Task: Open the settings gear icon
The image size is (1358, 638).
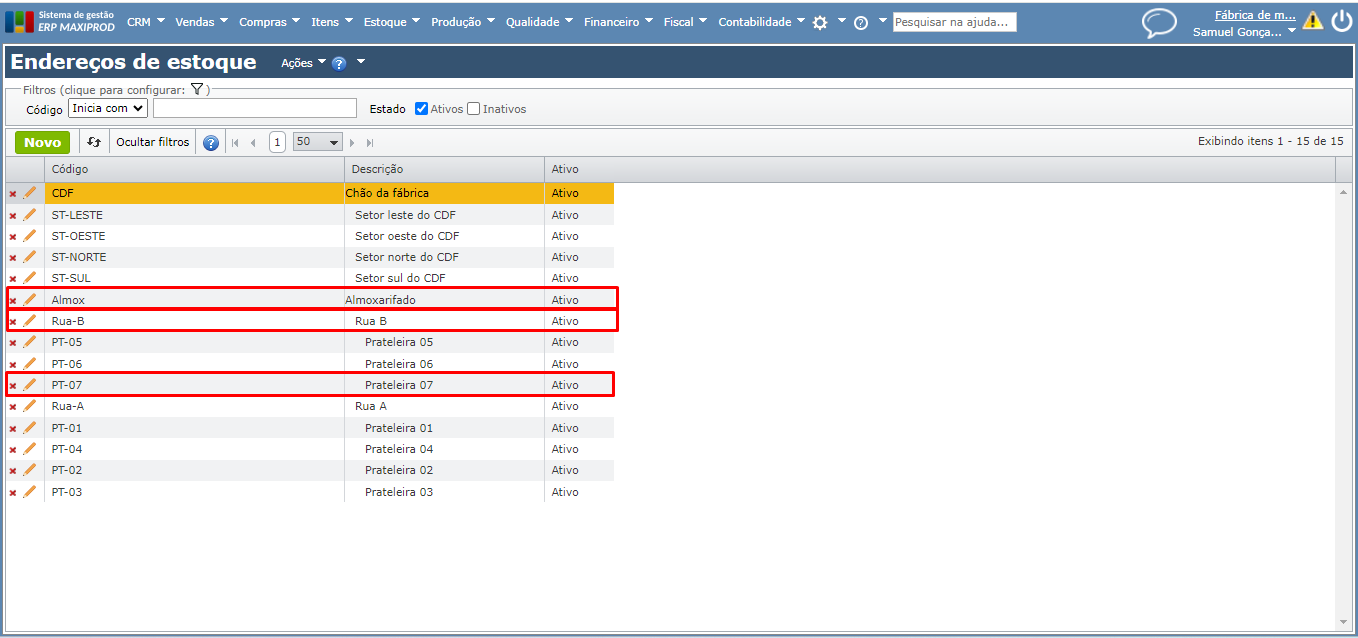Action: [820, 22]
